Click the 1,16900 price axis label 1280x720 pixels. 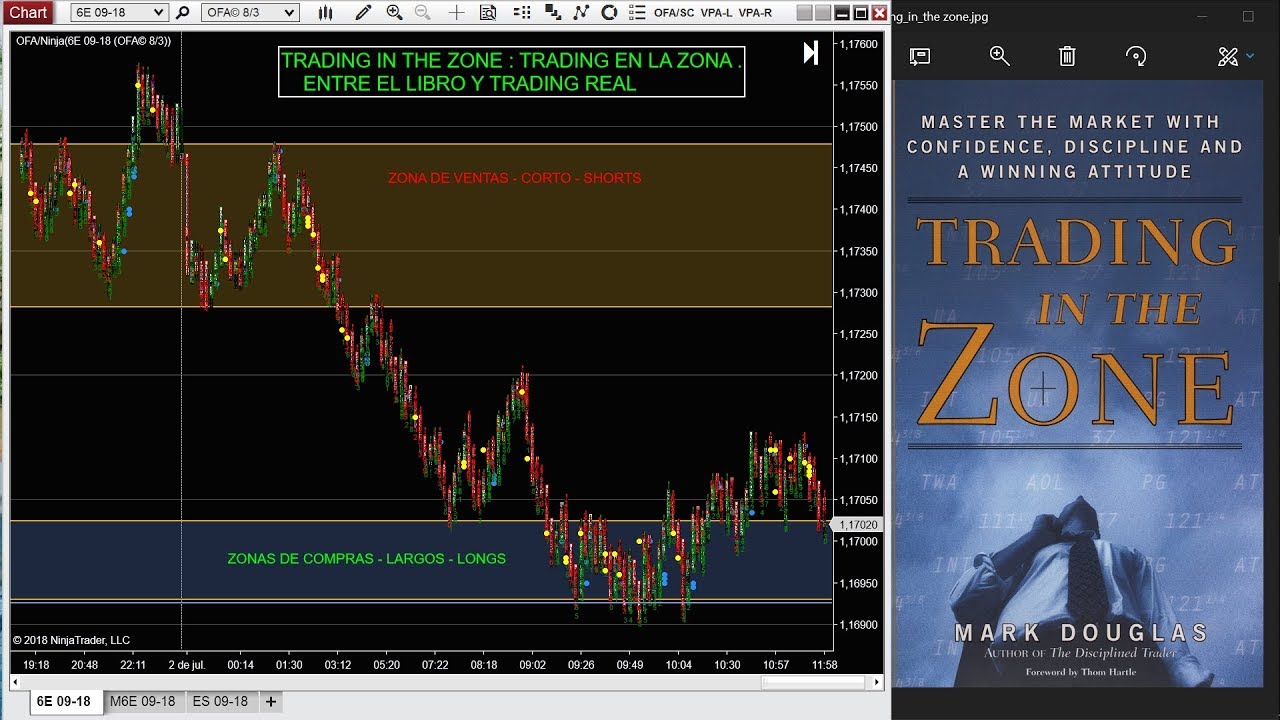(x=859, y=625)
